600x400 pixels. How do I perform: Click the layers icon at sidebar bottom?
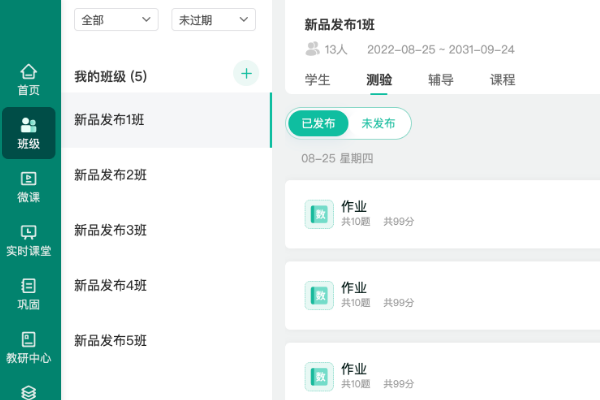(x=29, y=392)
